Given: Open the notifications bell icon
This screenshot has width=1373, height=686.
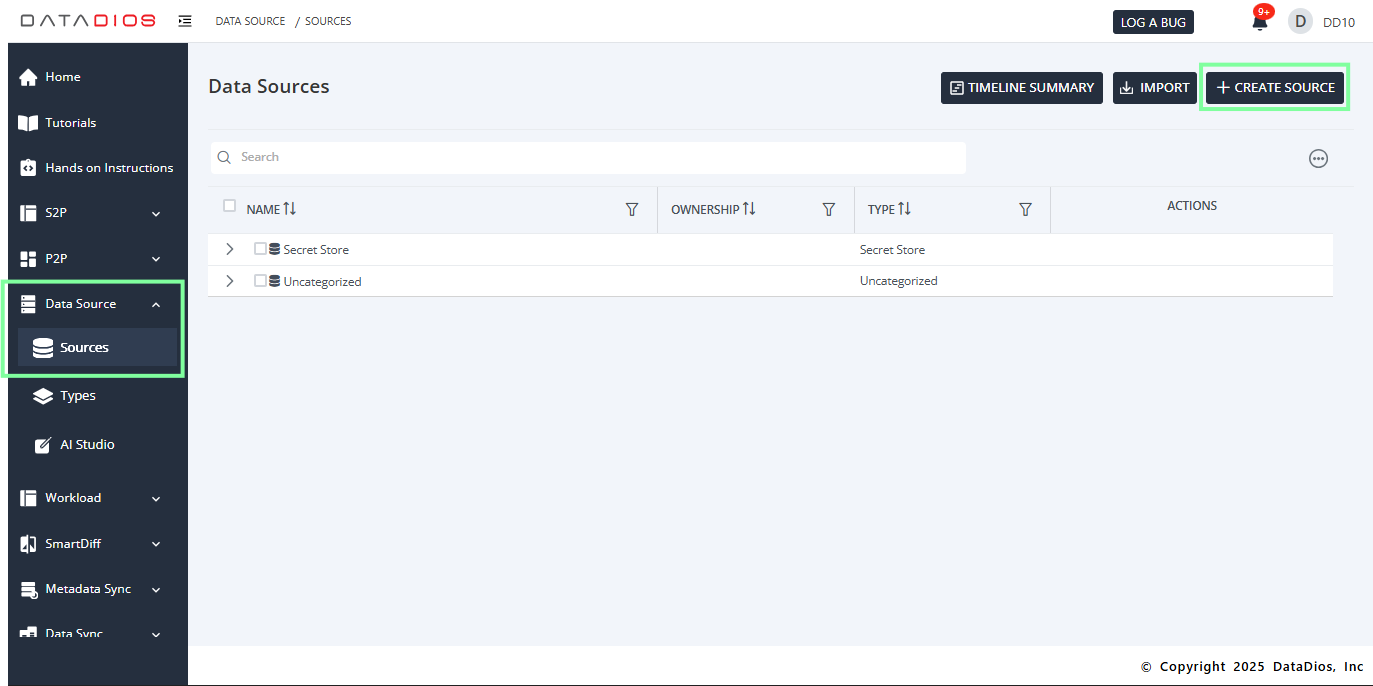Looking at the screenshot, I should click(x=1259, y=21).
